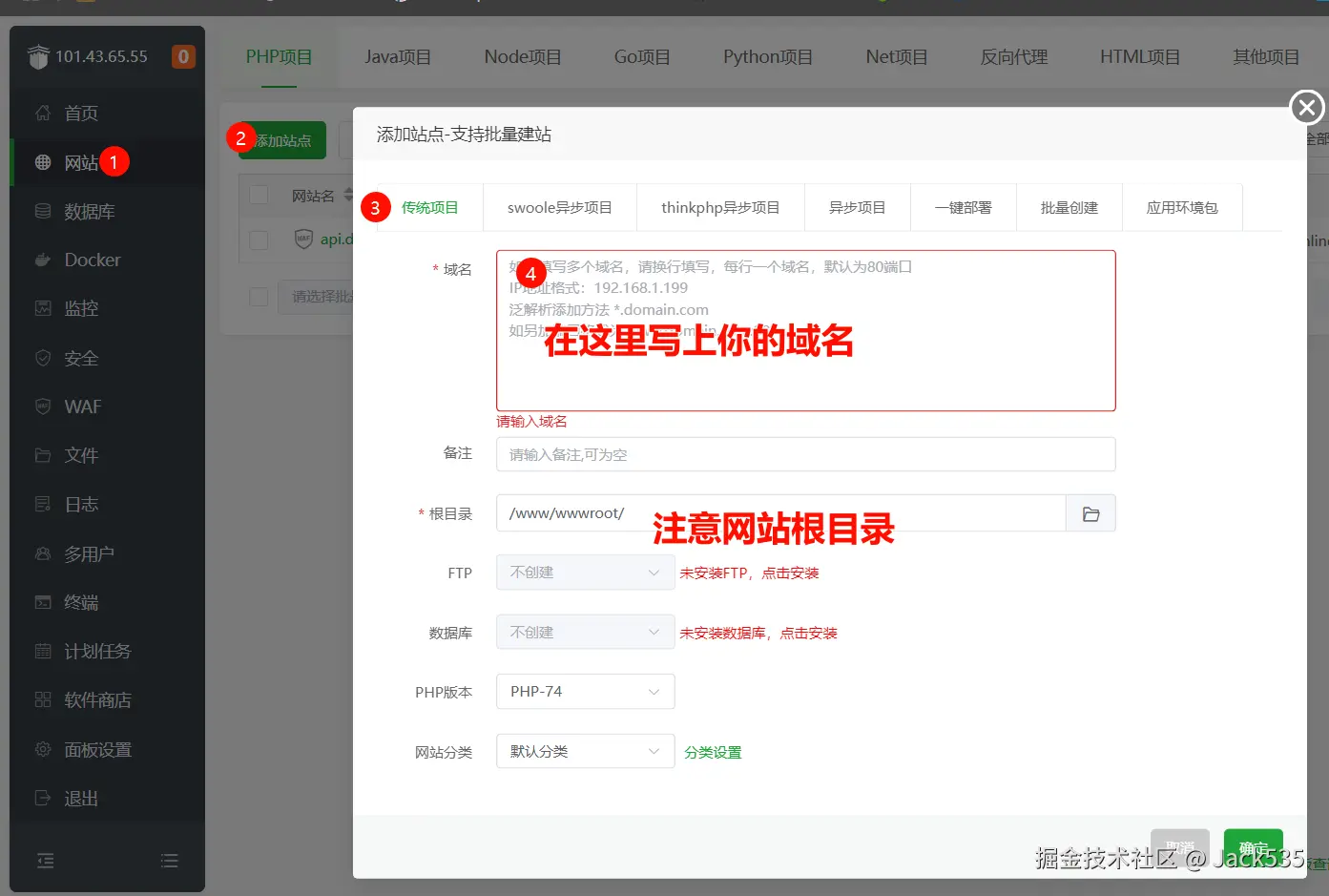The image size is (1329, 896).
Task: Click the 未安装FTP，点击安装 link
Action: [x=749, y=573]
